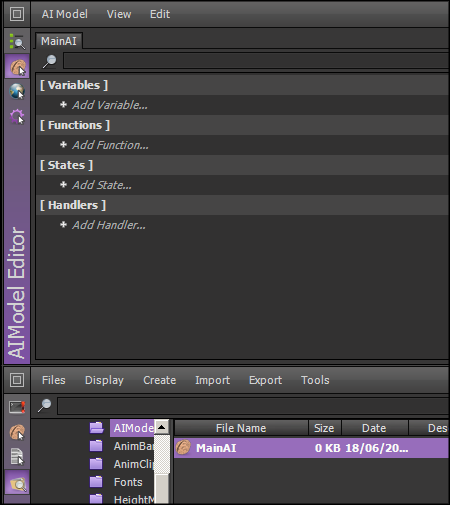Sort by Date column header
The image size is (450, 505).
(374, 428)
